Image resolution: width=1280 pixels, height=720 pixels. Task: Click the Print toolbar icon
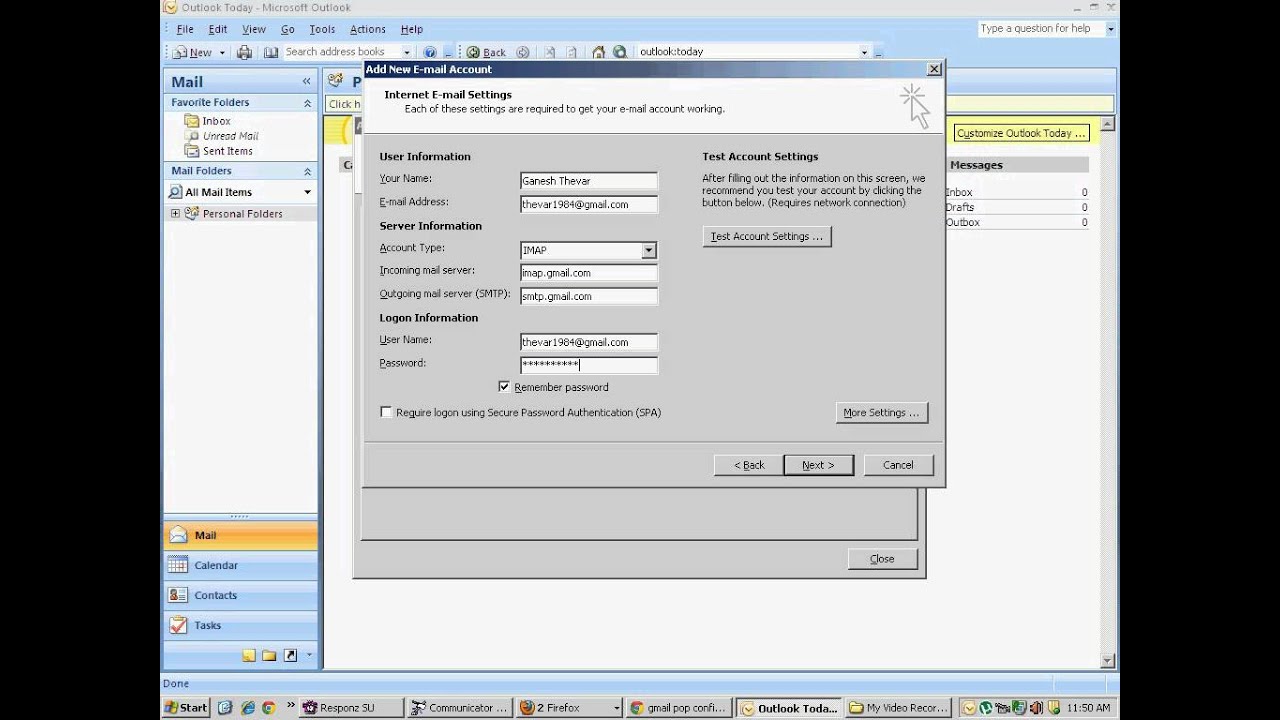coord(244,52)
